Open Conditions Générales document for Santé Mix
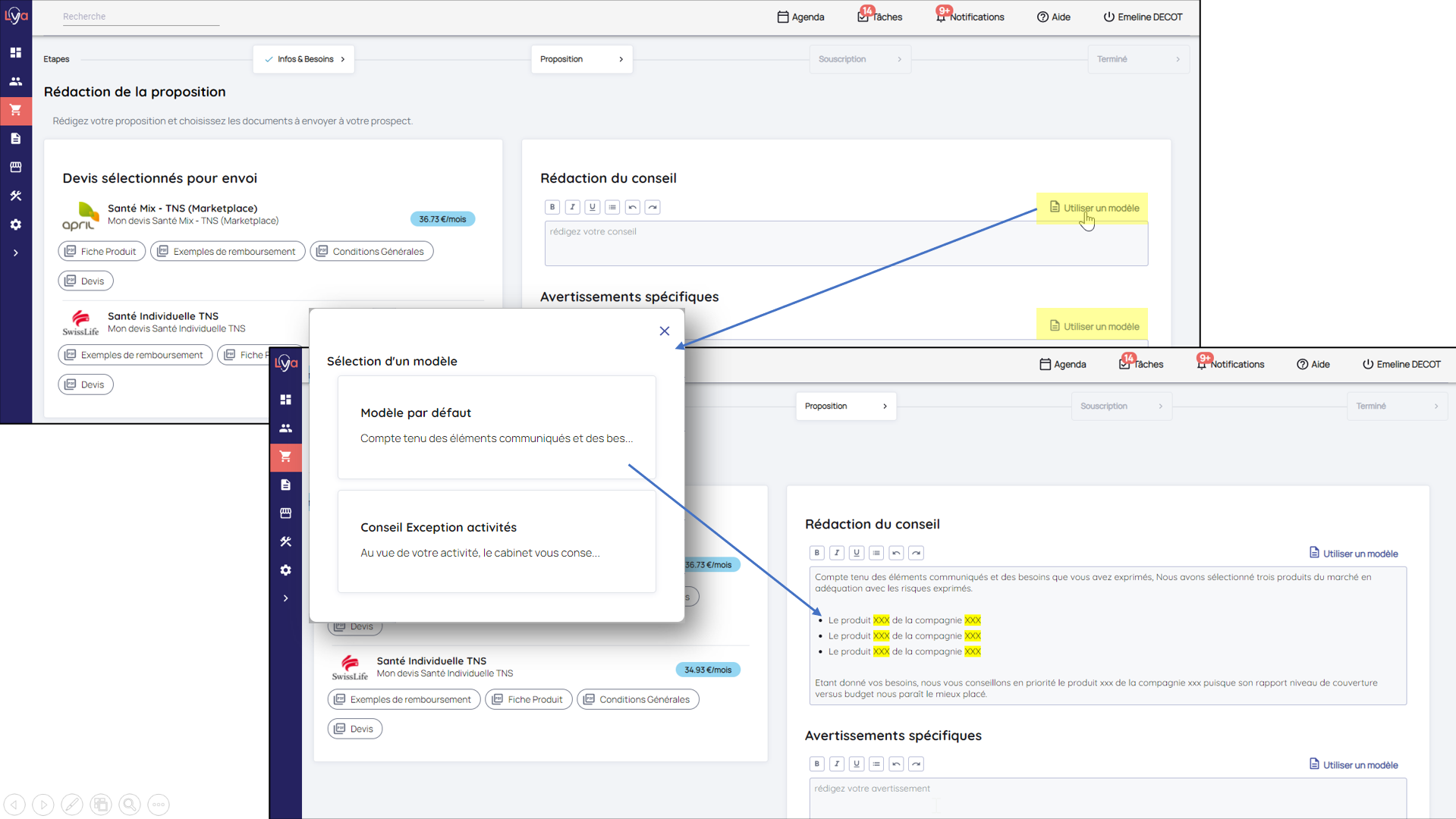 [371, 252]
